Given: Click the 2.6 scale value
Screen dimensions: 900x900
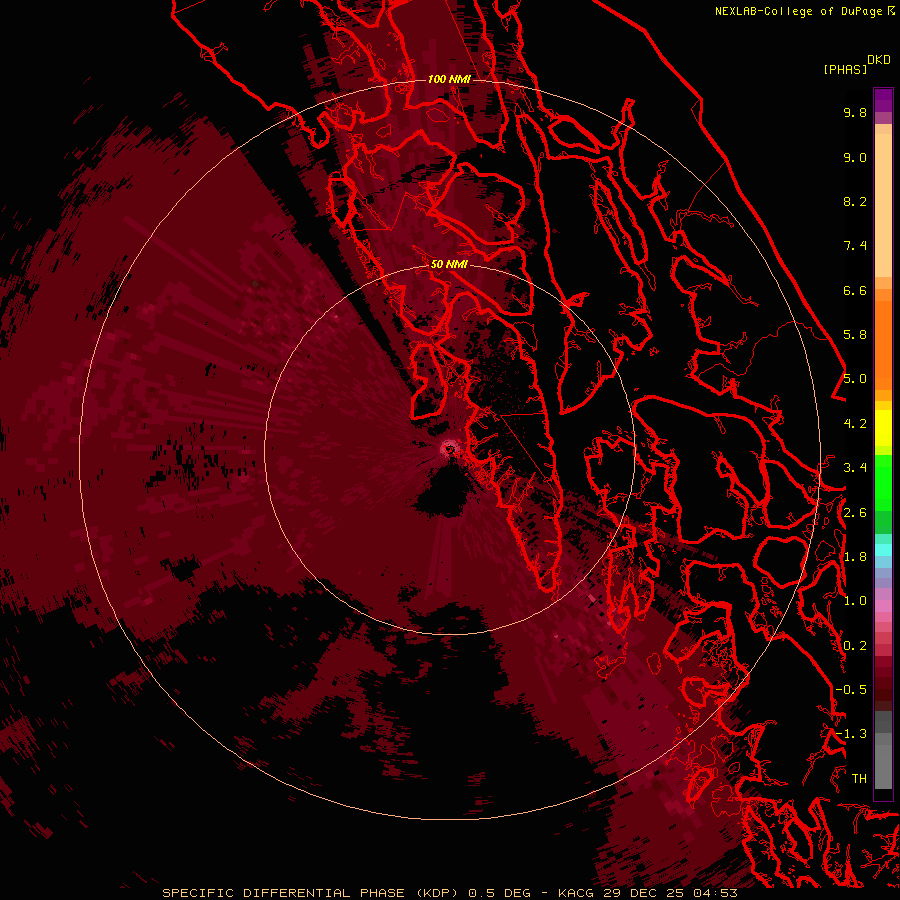Looking at the screenshot, I should pos(855,513).
